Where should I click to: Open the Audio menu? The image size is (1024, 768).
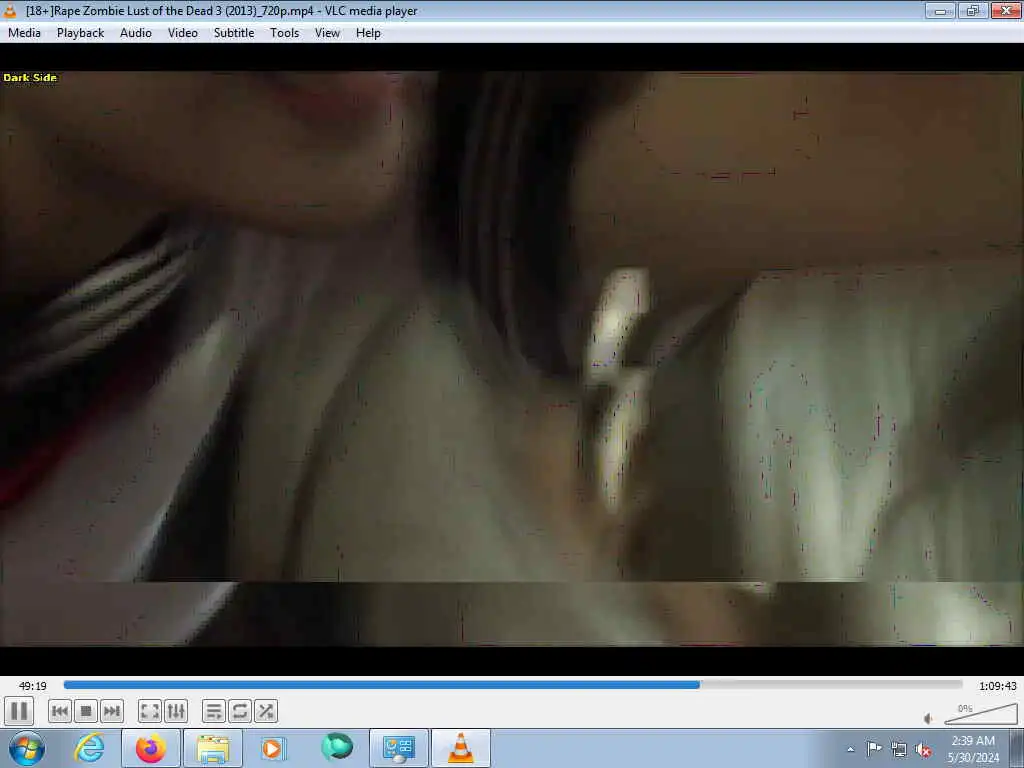click(136, 33)
